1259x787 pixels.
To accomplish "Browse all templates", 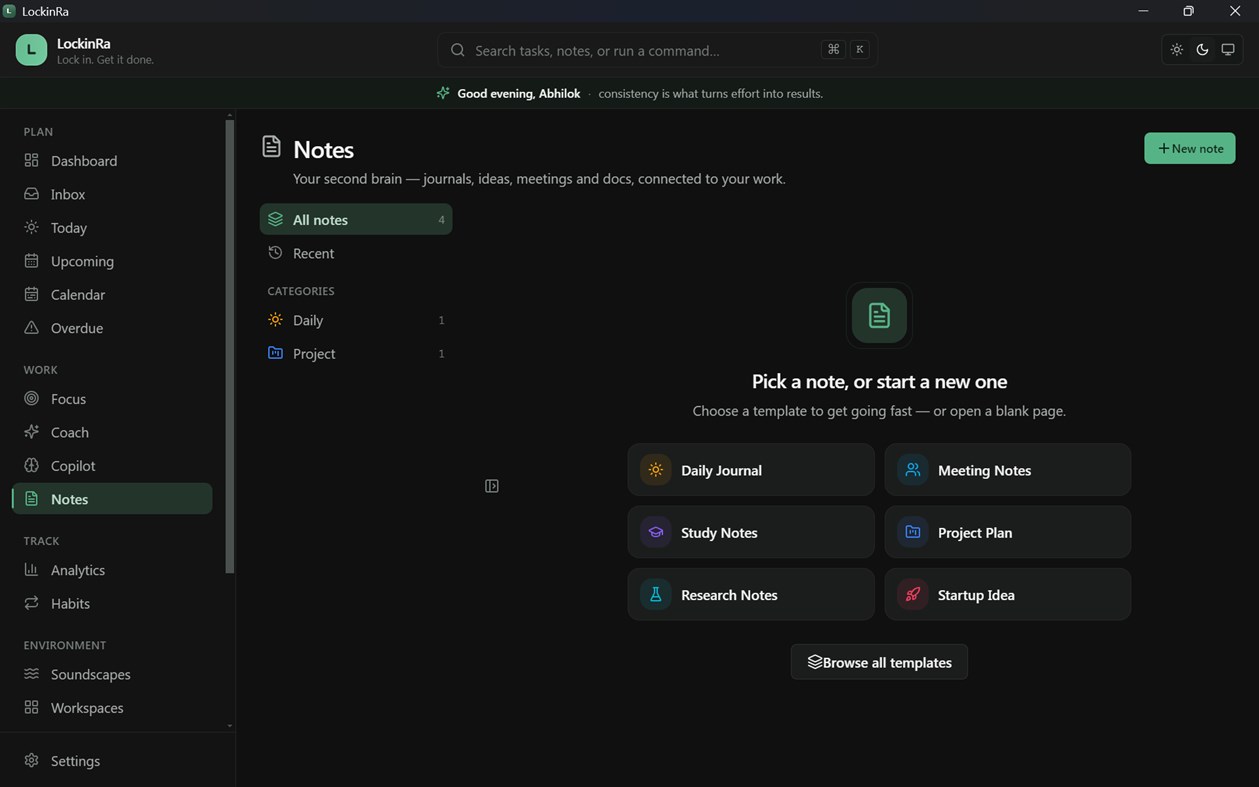I will click(x=879, y=662).
